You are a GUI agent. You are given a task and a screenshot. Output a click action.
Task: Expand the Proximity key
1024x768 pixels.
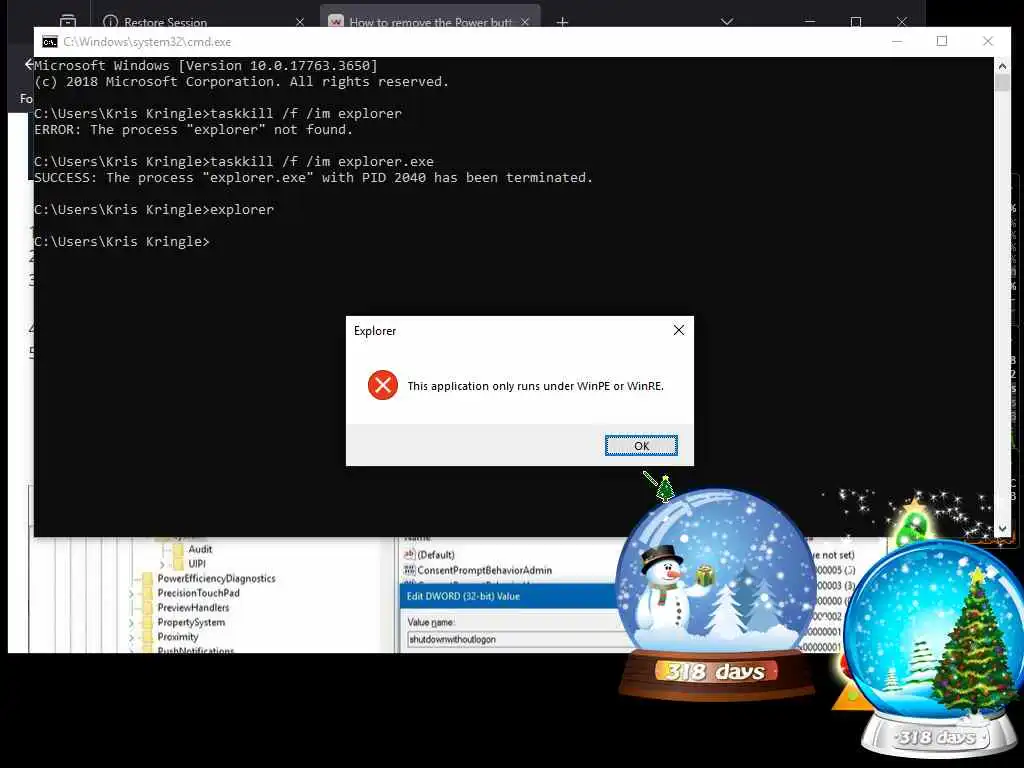click(x=131, y=637)
